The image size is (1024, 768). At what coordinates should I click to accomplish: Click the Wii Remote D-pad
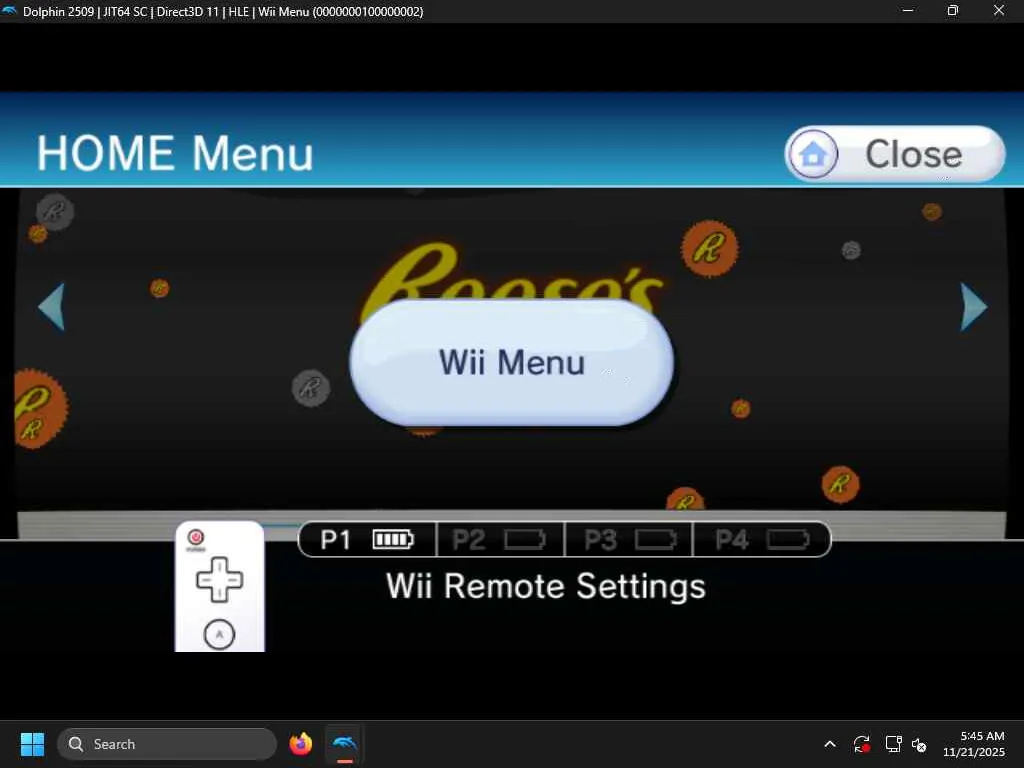click(219, 579)
